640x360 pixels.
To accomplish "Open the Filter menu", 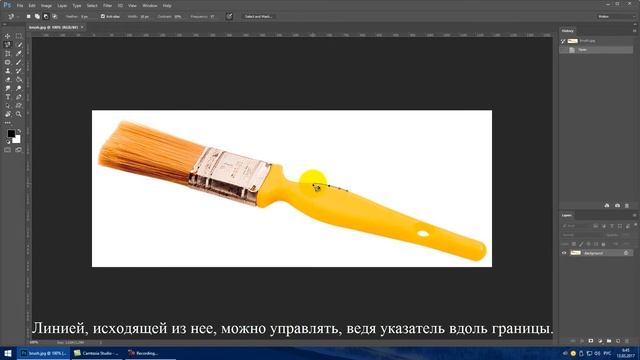I will [107, 6].
